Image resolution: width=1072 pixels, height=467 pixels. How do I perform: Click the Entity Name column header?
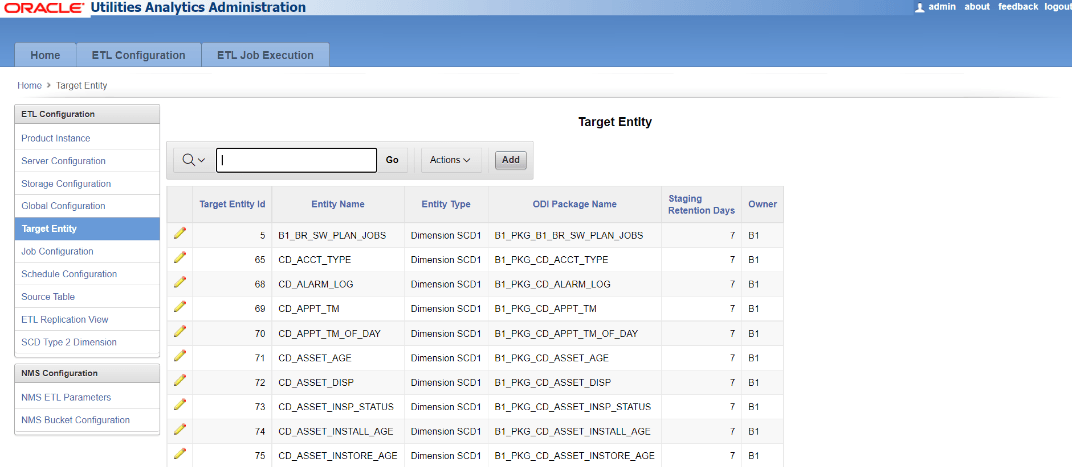tap(338, 204)
